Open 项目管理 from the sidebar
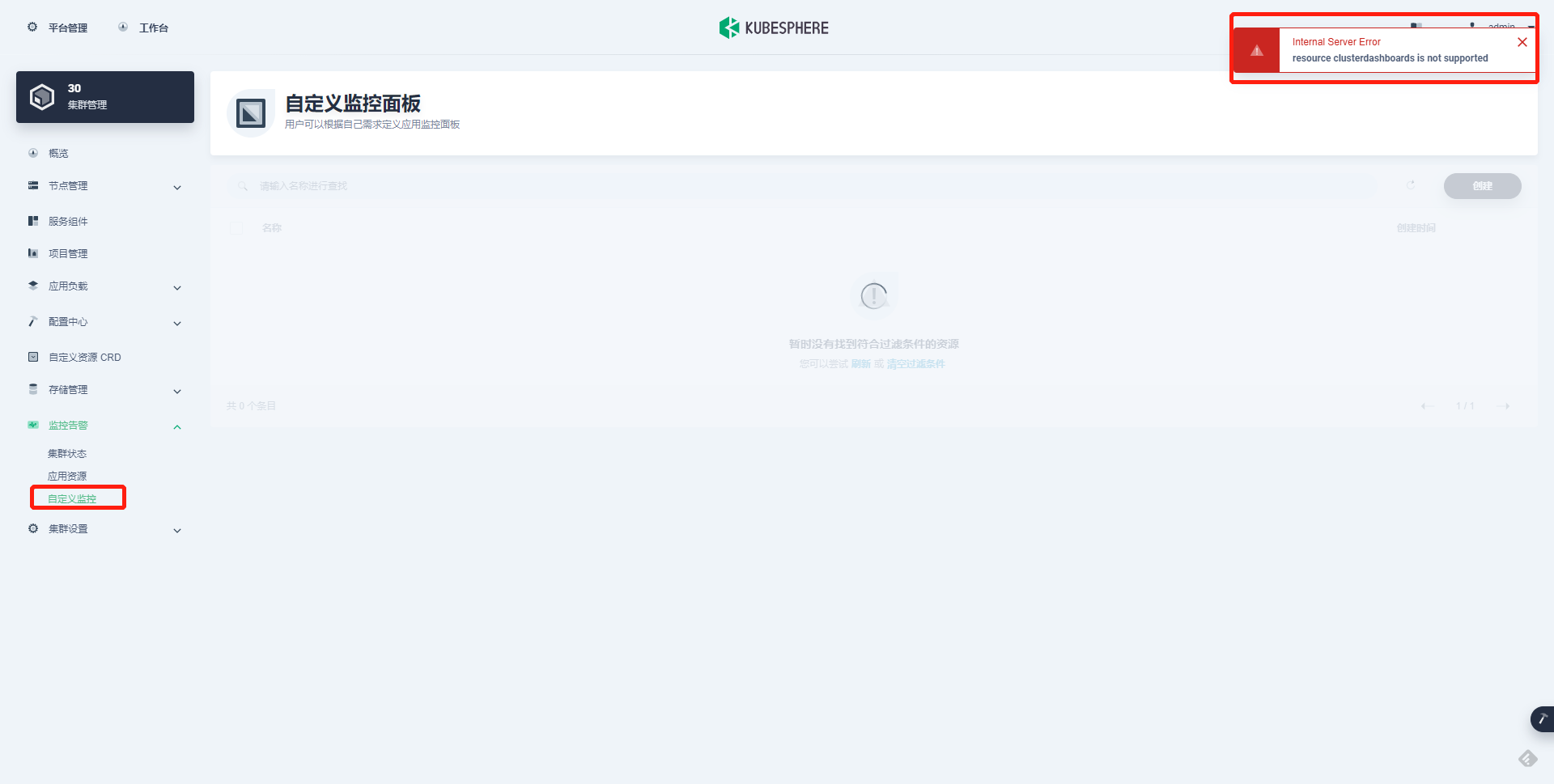This screenshot has height=784, width=1554. point(68,253)
